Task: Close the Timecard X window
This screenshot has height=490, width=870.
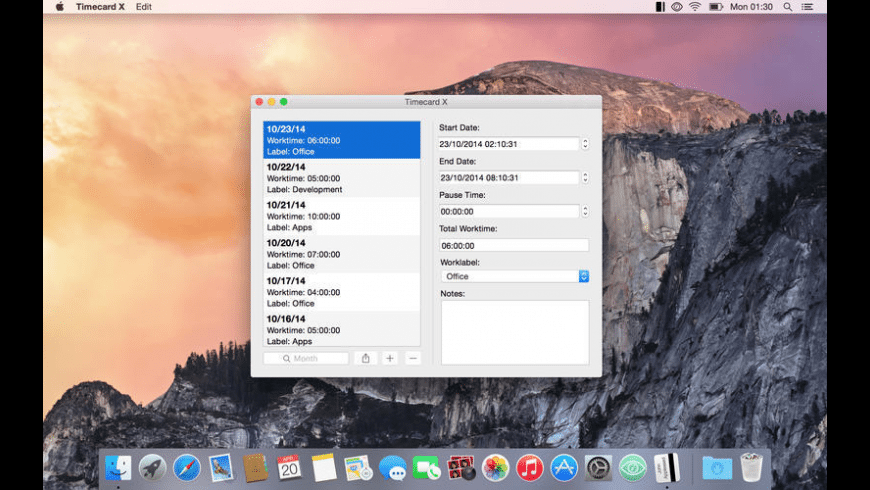Action: click(259, 102)
